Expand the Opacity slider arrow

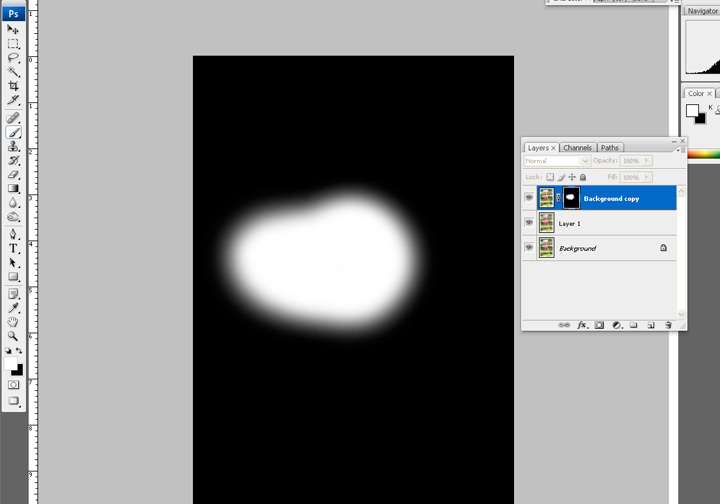click(x=647, y=161)
